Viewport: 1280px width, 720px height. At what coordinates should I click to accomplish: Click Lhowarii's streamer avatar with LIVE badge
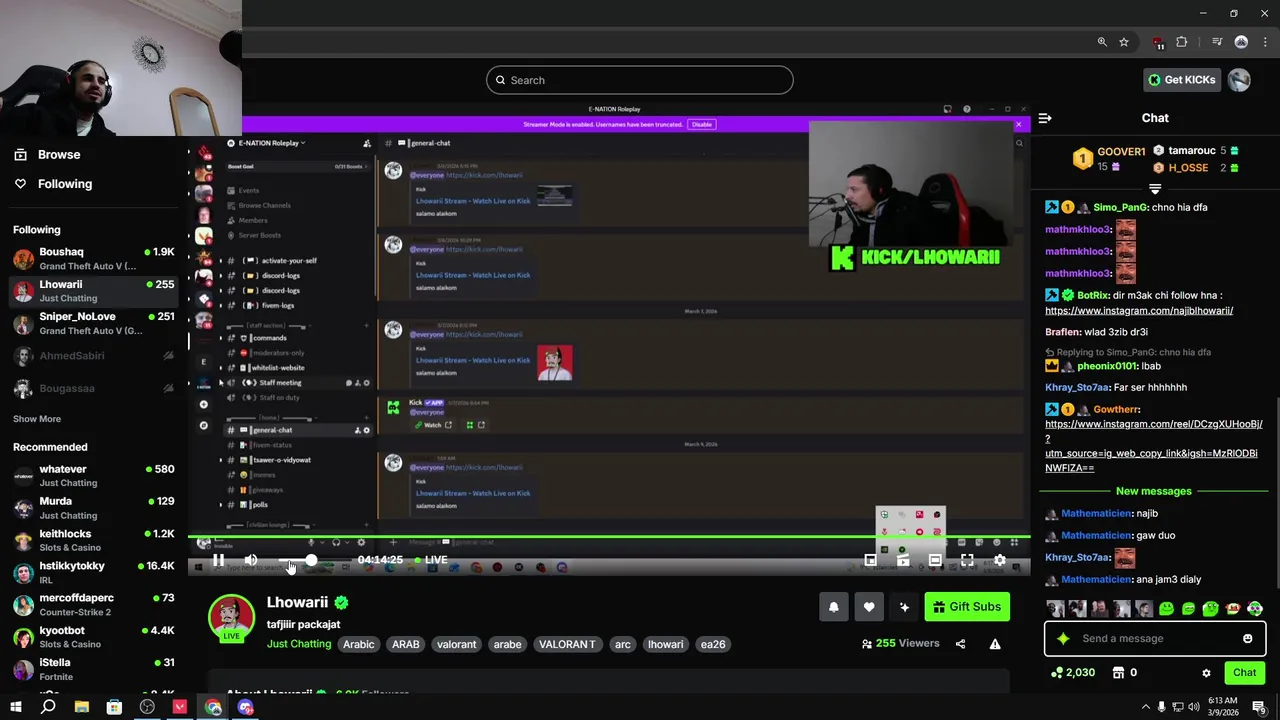pyautogui.click(x=231, y=617)
